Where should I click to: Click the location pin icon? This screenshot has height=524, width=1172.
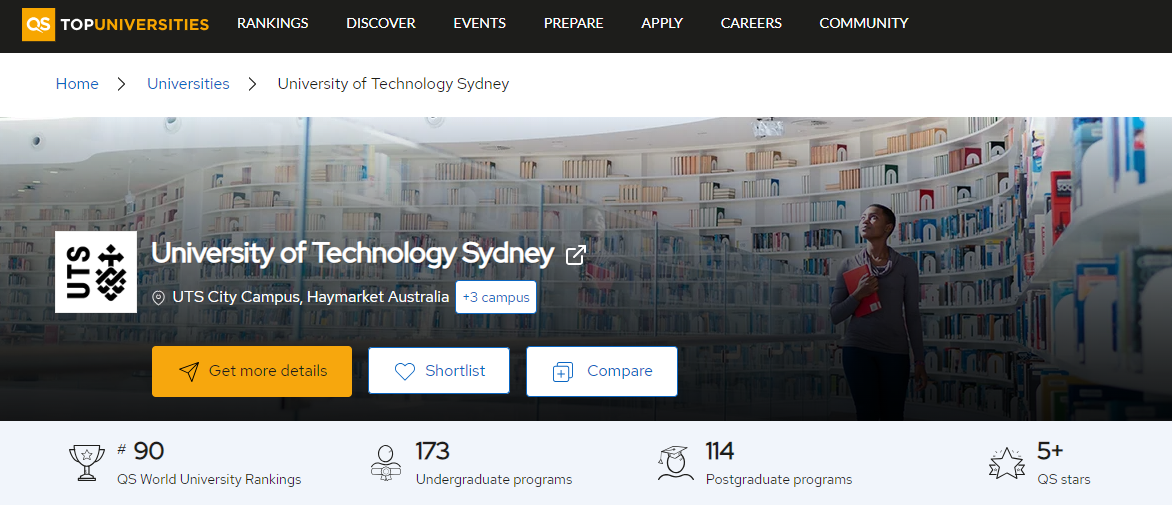pyautogui.click(x=158, y=298)
